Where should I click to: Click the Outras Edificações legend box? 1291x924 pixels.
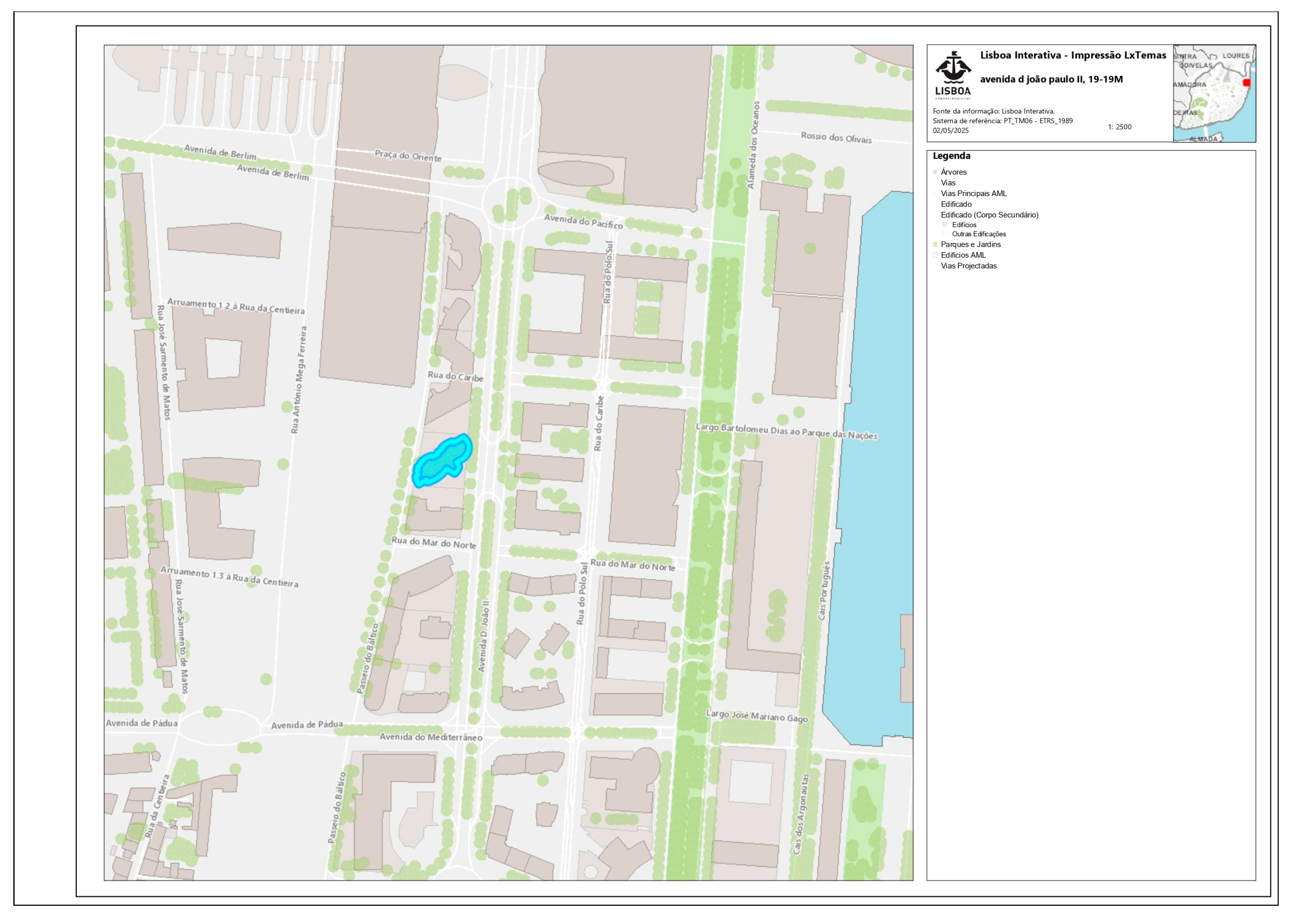point(944,234)
